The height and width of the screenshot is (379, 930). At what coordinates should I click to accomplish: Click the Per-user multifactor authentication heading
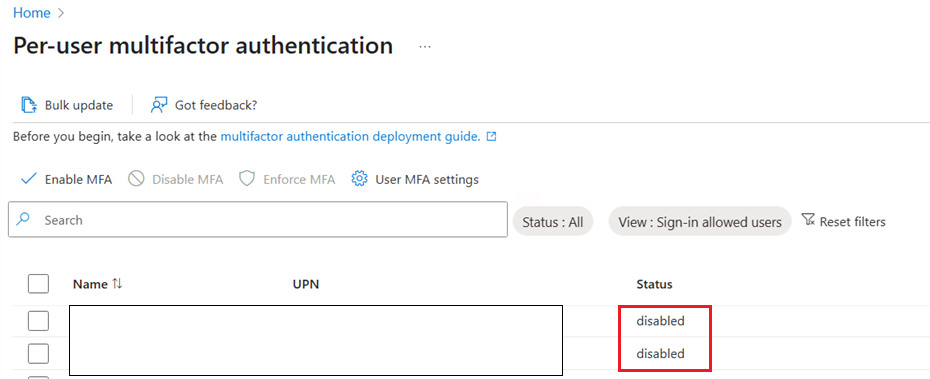203,46
